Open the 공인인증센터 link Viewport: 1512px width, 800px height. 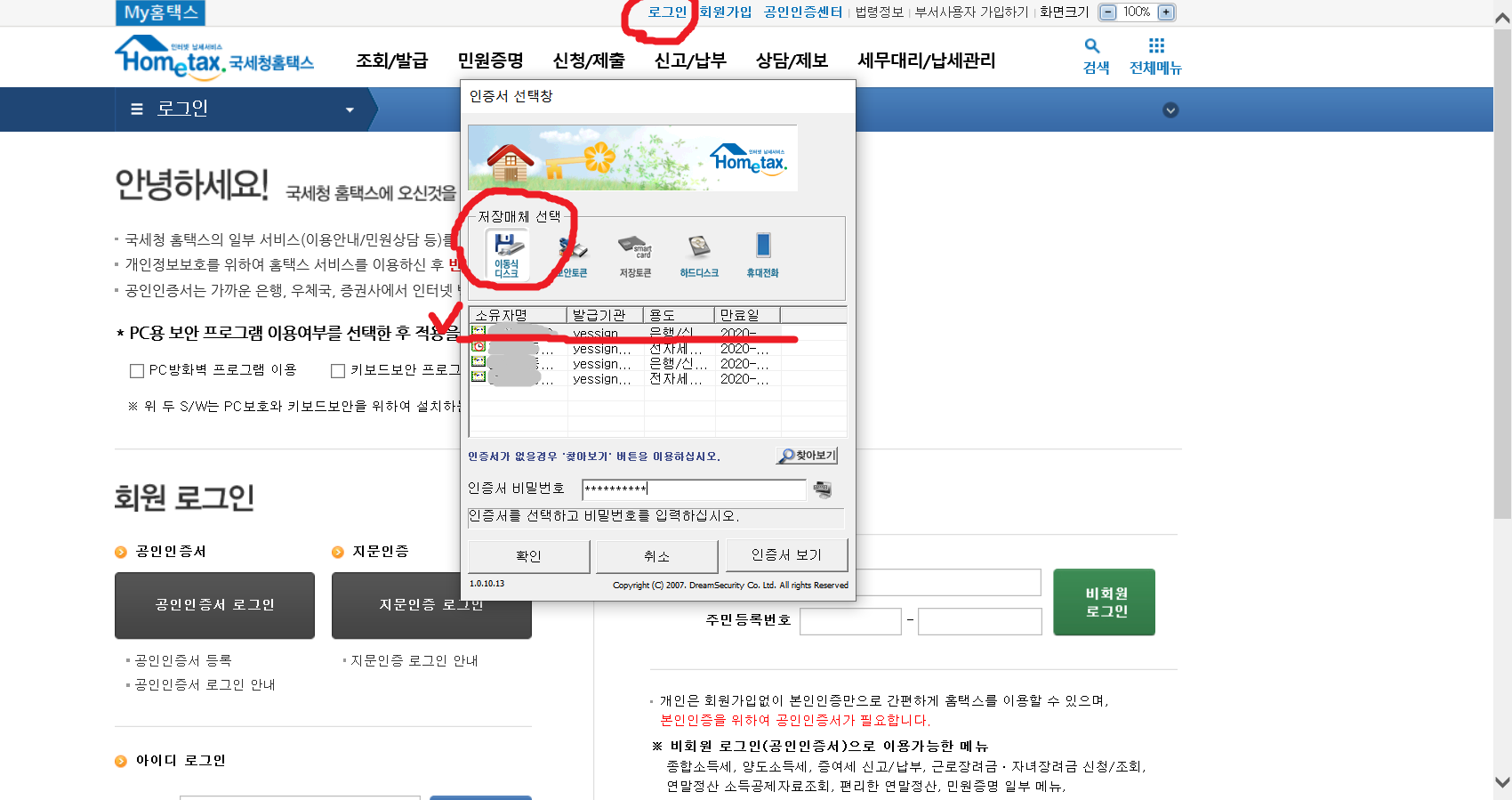(x=803, y=12)
